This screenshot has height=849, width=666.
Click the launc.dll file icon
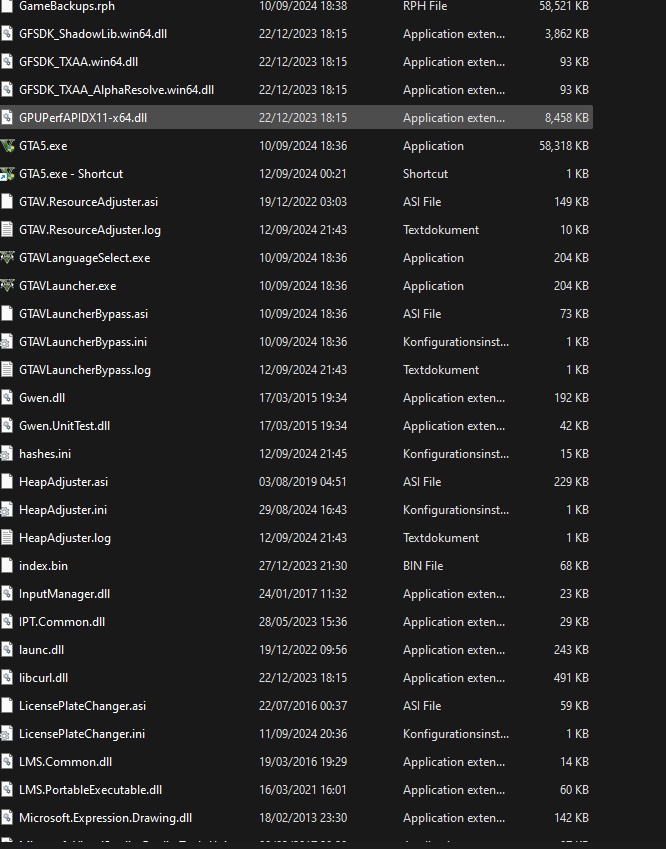[x=6, y=650]
